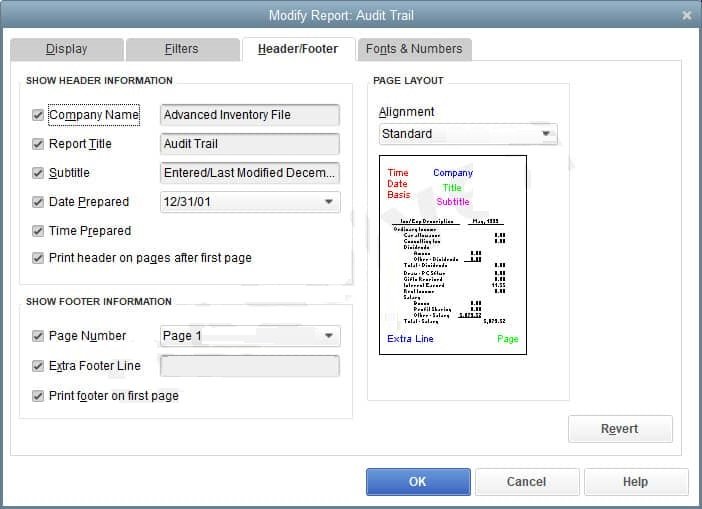Click the Subtitle text field

(x=250, y=173)
